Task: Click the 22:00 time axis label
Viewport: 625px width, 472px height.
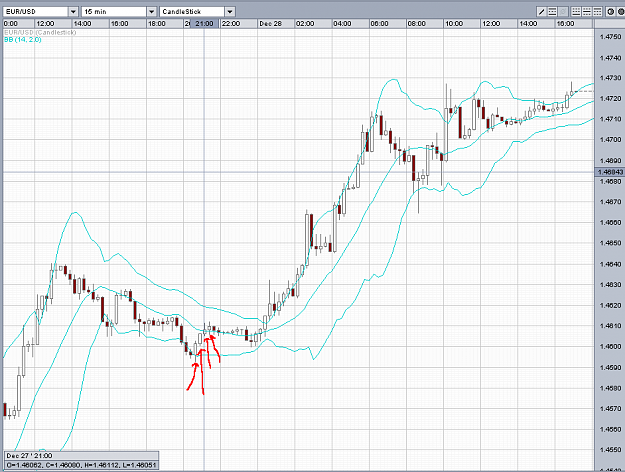Action: [231, 24]
